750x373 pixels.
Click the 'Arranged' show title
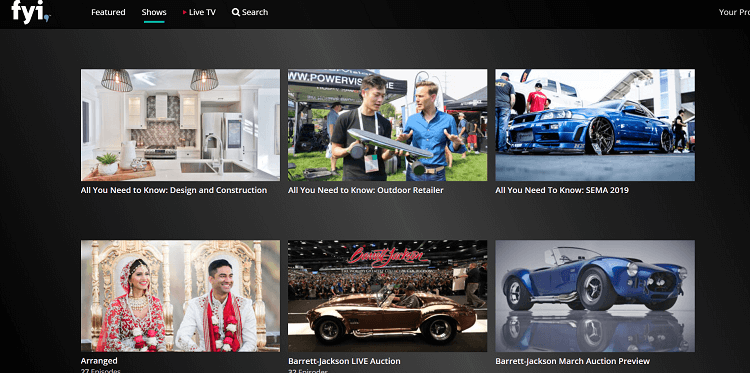click(x=99, y=361)
